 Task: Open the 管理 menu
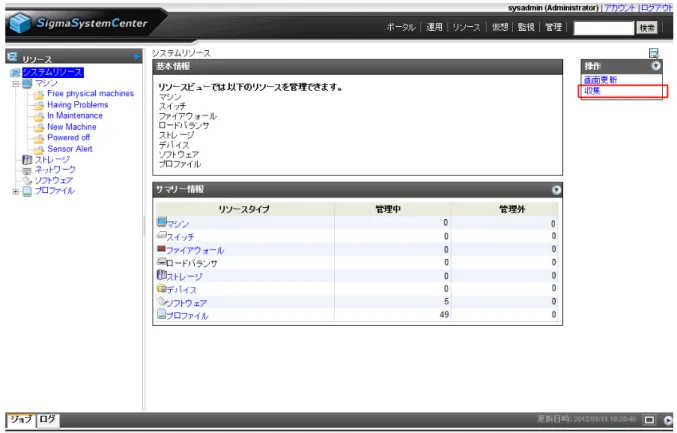(x=553, y=27)
